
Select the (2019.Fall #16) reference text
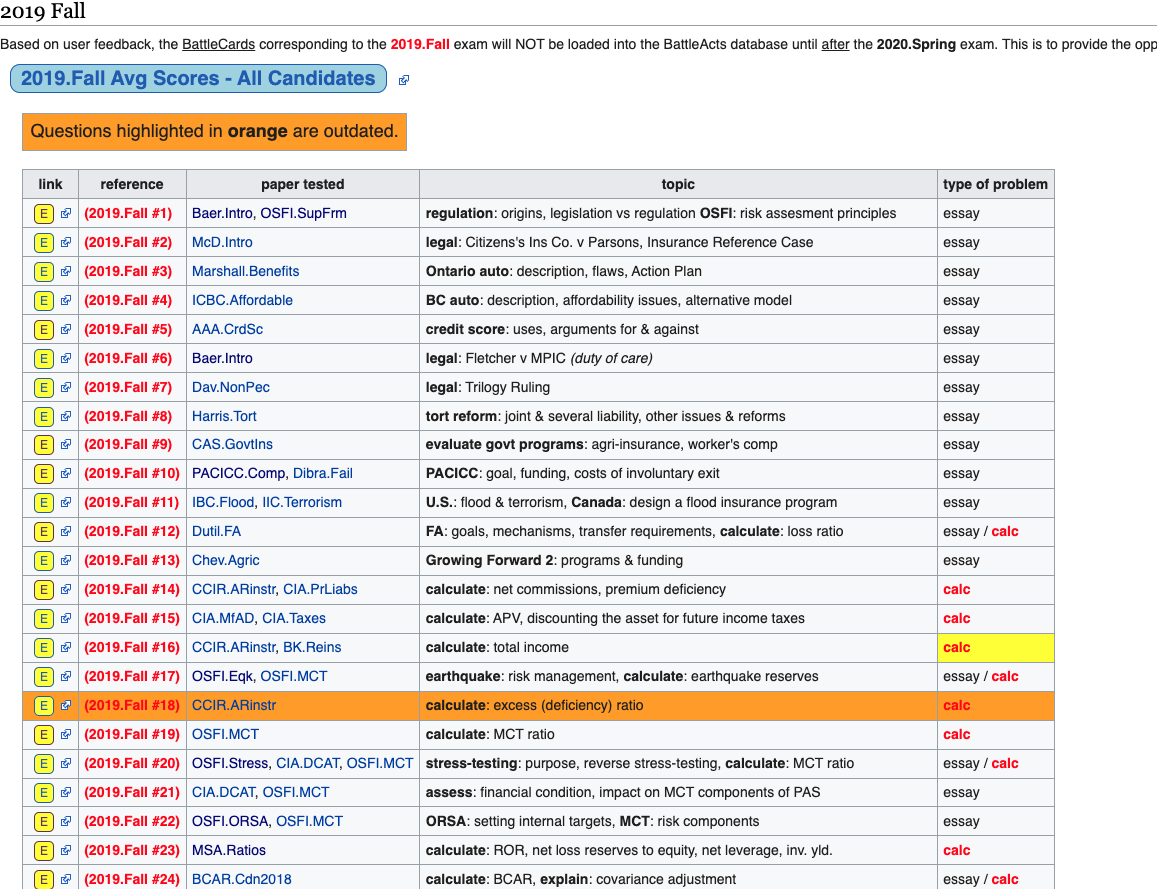click(132, 647)
